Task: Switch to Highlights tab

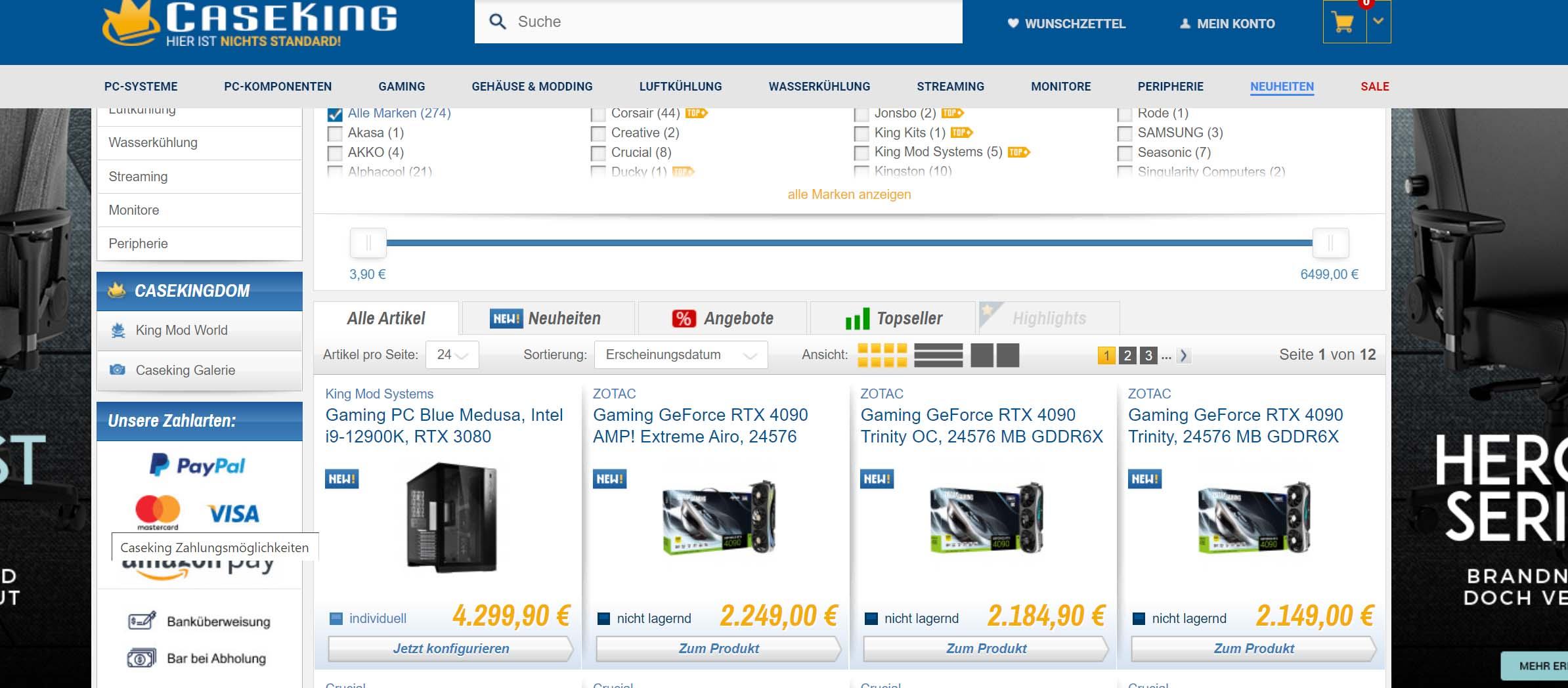Action: click(x=1049, y=318)
